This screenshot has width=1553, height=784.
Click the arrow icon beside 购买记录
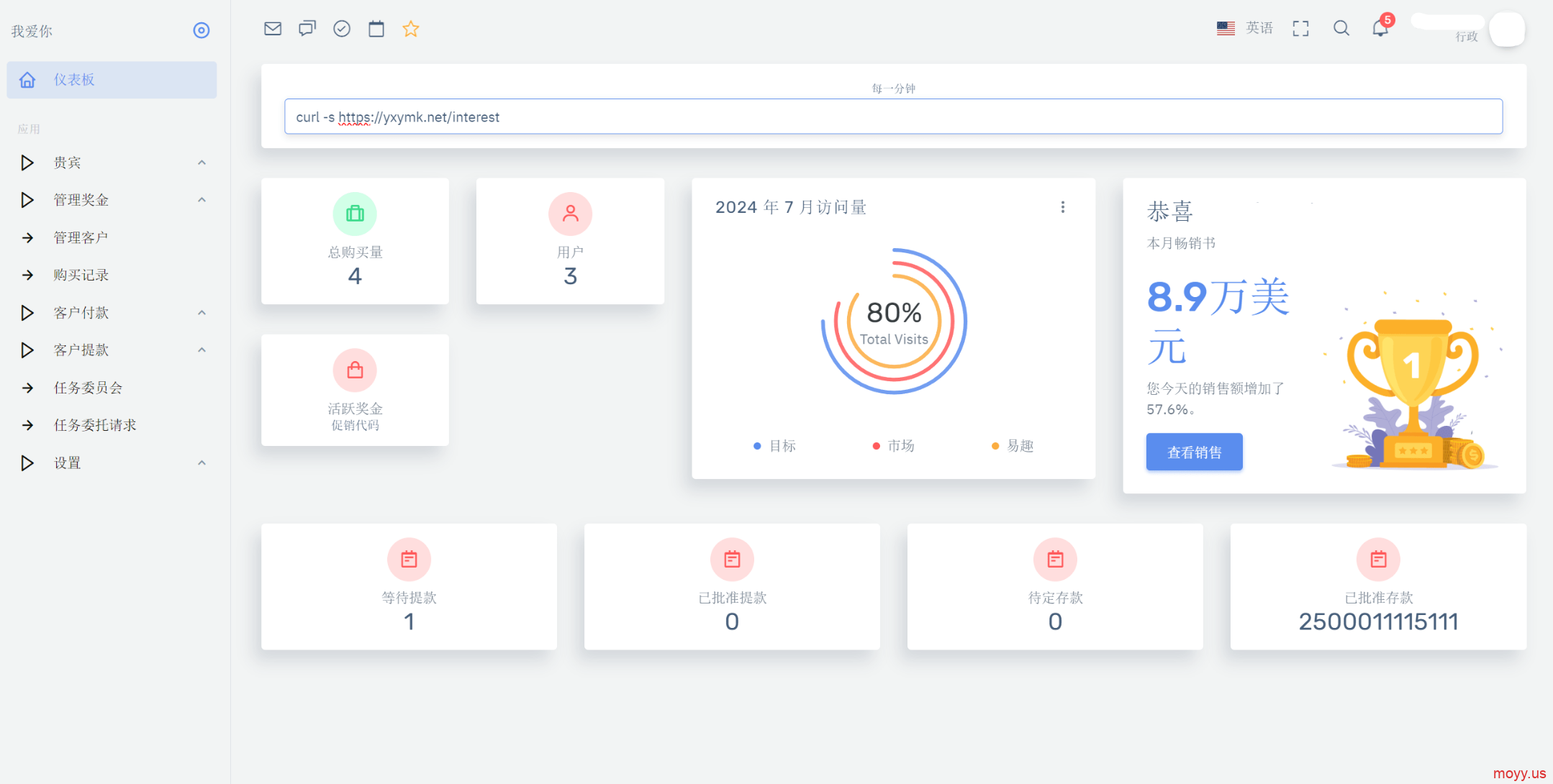(27, 275)
